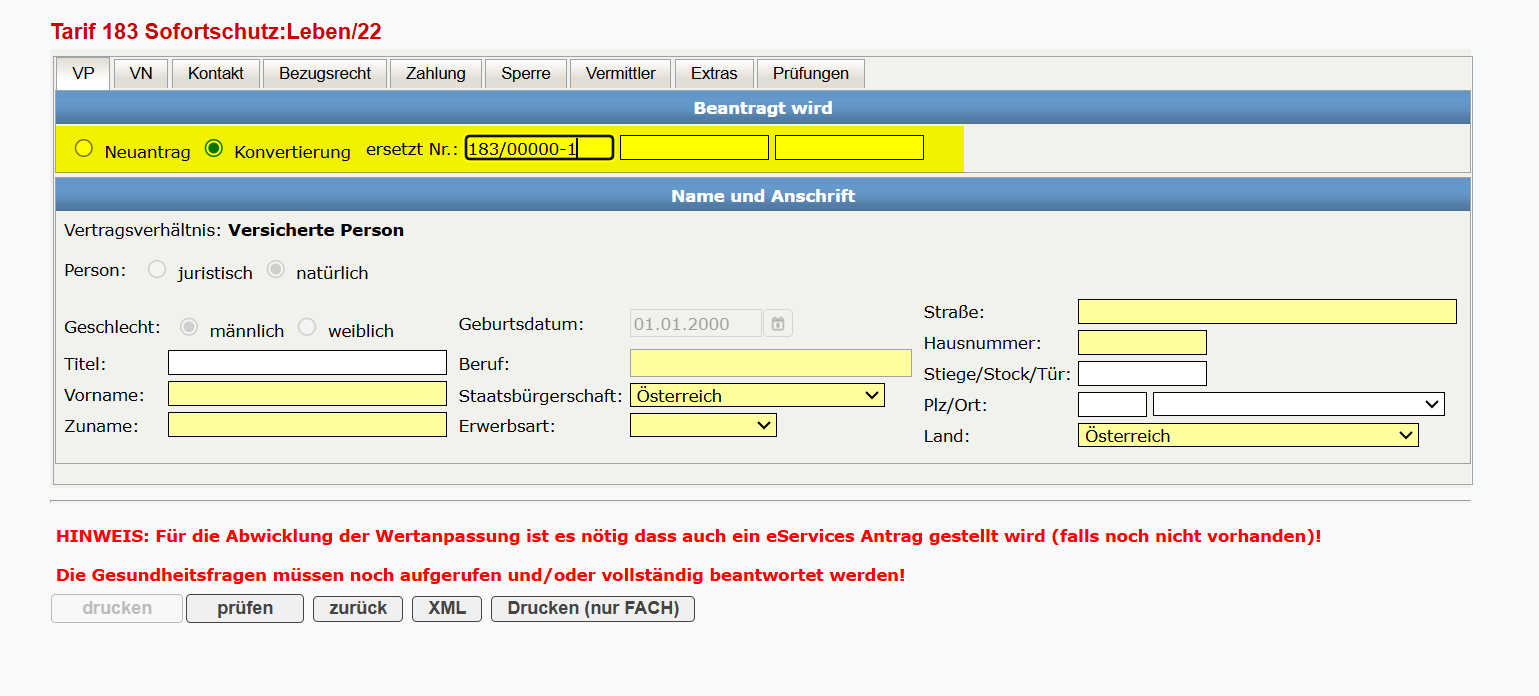This screenshot has height=696, width=1539.
Task: Click Drucken (nur FACH) button
Action: click(593, 609)
